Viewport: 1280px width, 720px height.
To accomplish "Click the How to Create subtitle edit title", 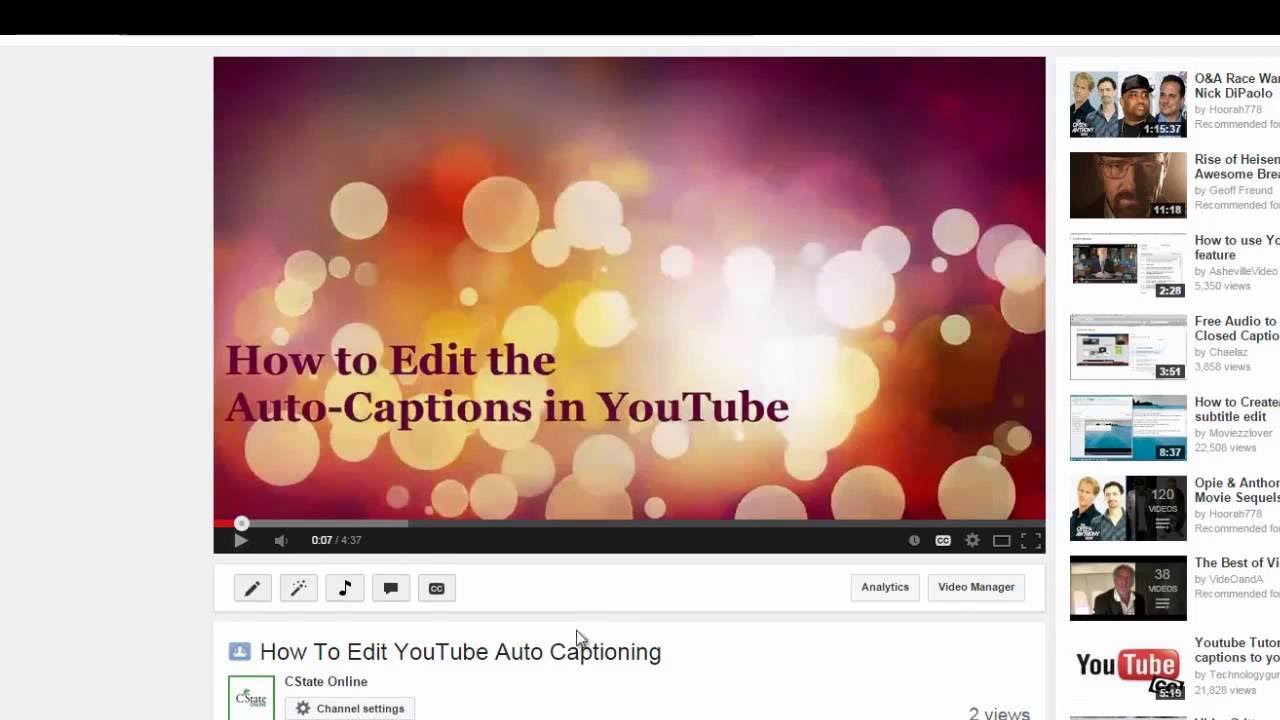I will click(x=1237, y=409).
